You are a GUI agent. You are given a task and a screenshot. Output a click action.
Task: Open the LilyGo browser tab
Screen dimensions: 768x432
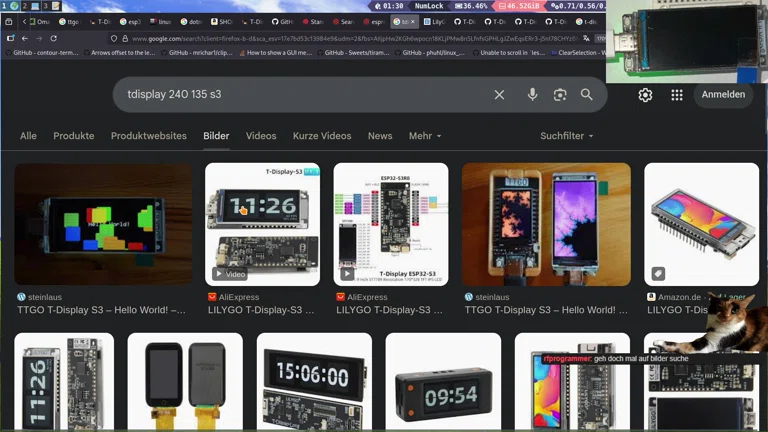[434, 22]
